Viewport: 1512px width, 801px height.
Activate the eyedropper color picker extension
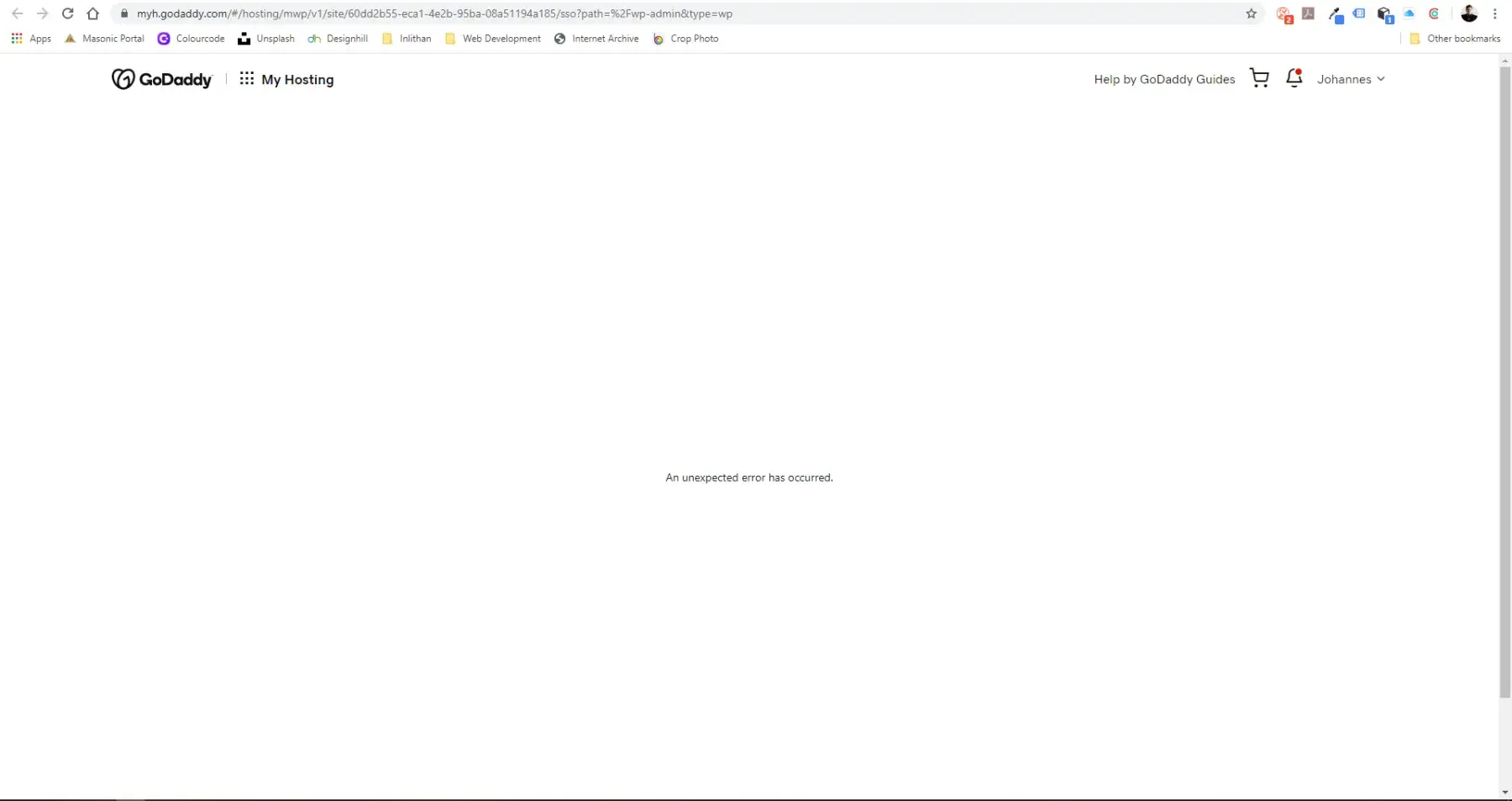[x=1335, y=14]
